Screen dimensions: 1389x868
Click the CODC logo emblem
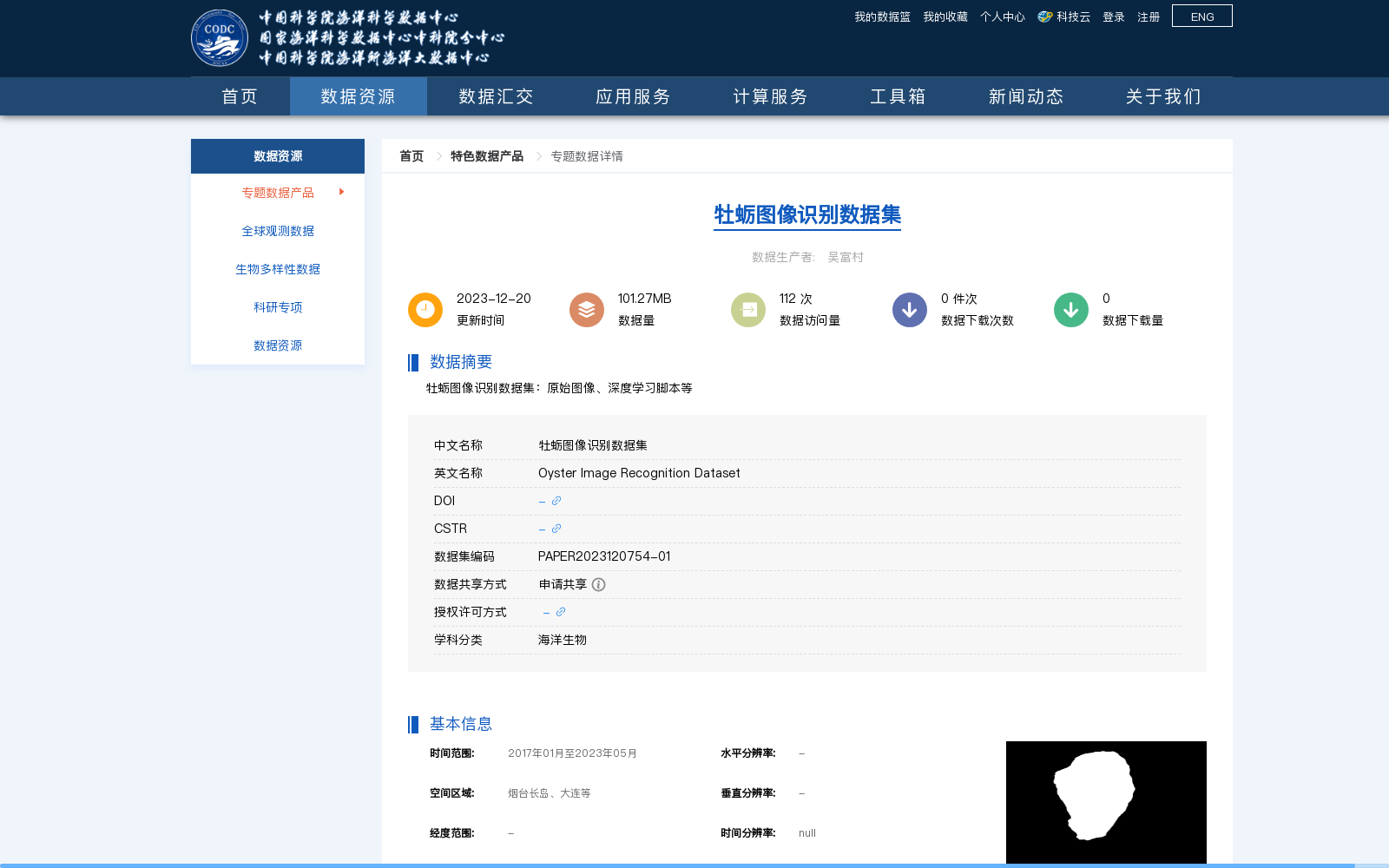(x=220, y=38)
